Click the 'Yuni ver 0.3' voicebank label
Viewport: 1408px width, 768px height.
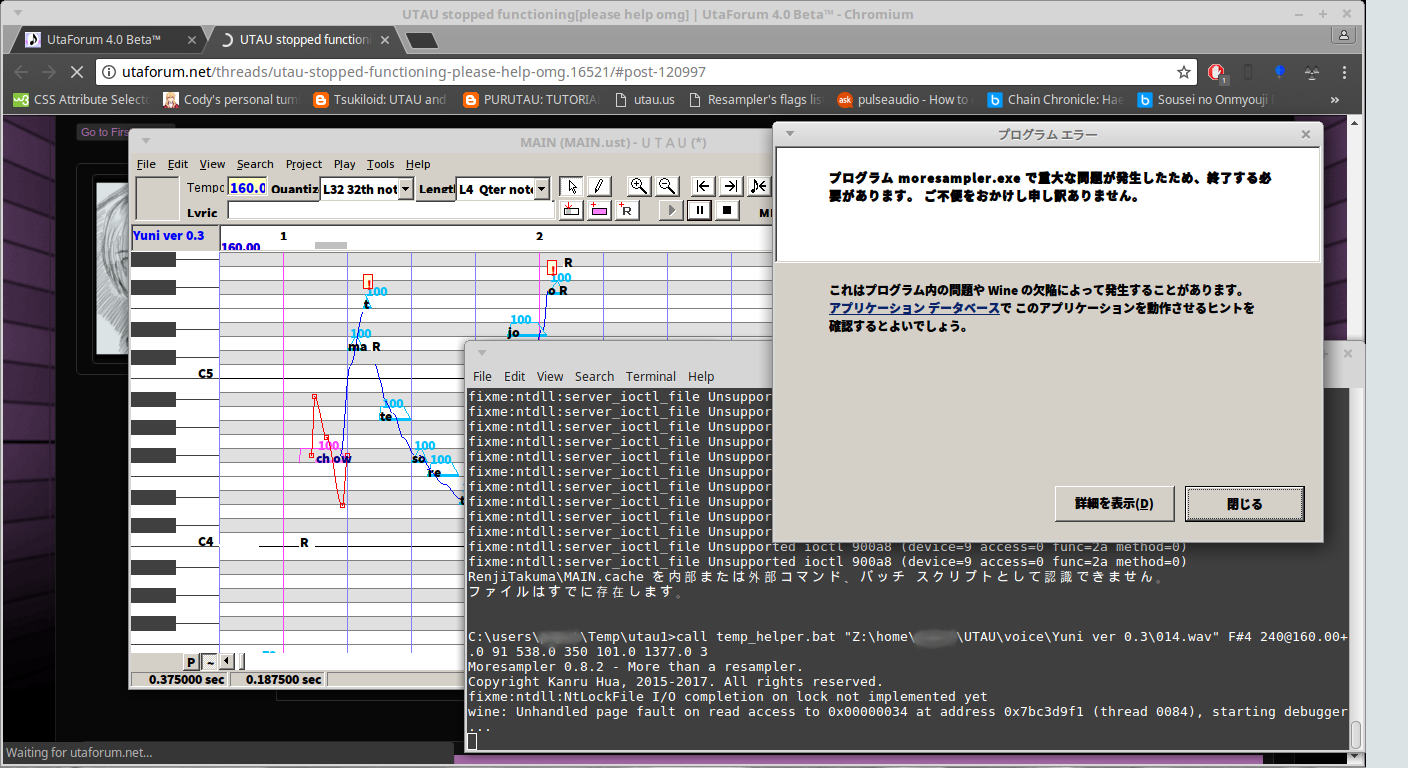click(x=168, y=236)
